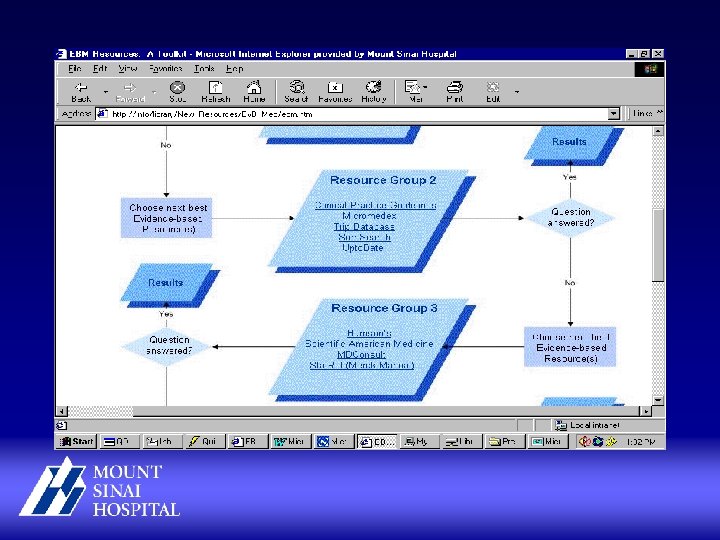
Task: Click the Resource Group 2 heading
Action: (383, 180)
